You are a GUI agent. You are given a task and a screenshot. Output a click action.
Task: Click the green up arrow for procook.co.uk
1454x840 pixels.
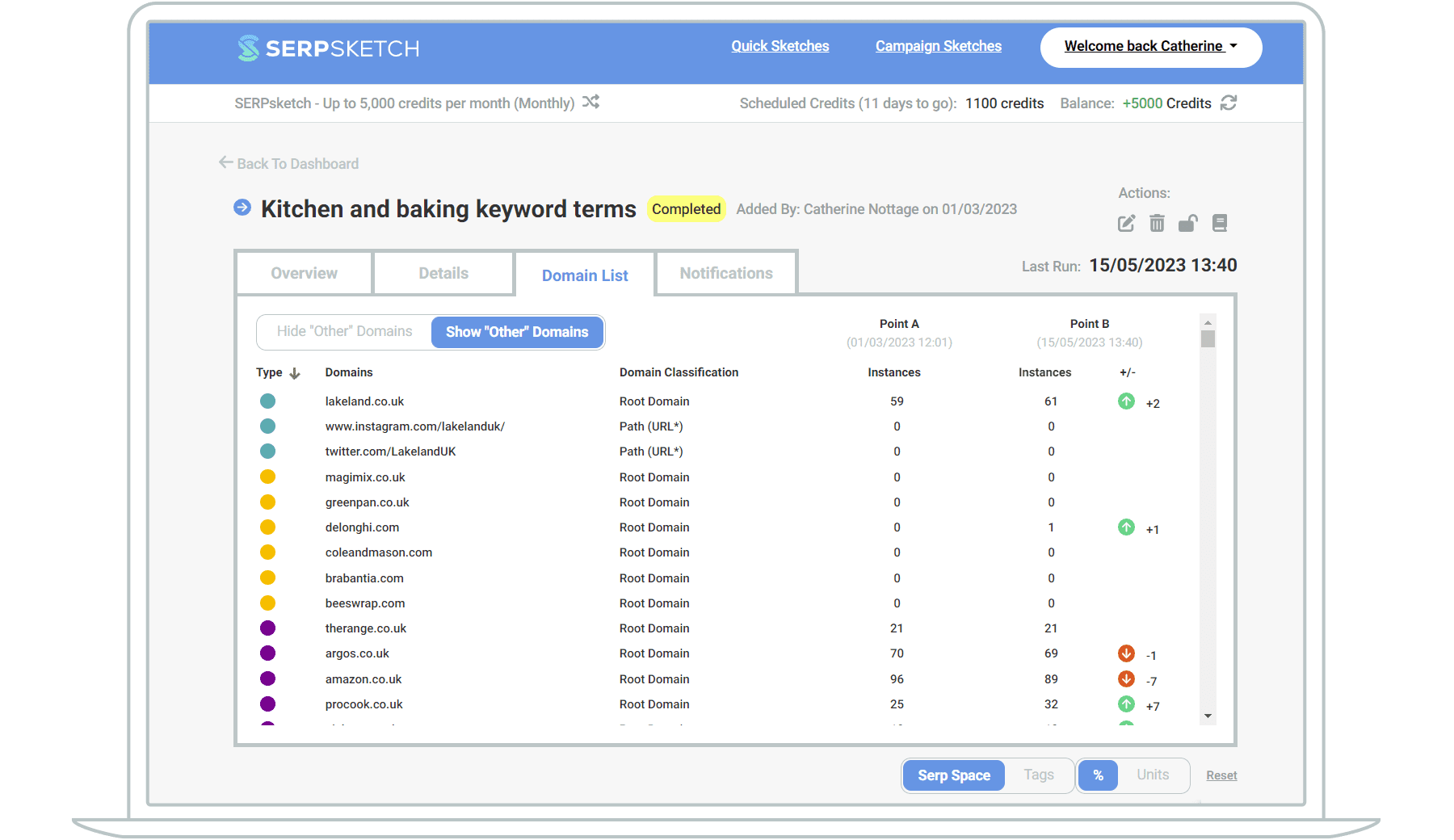point(1126,704)
